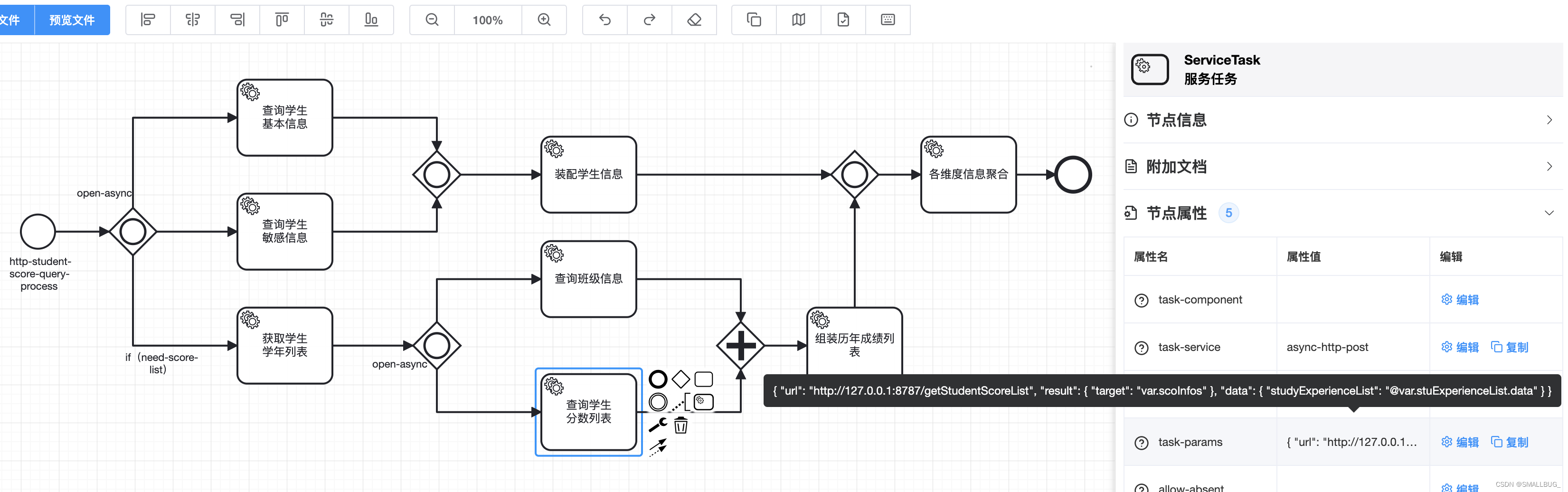1568x492 pixels.
Task: Select the end event circle
Action: pos(1073,175)
